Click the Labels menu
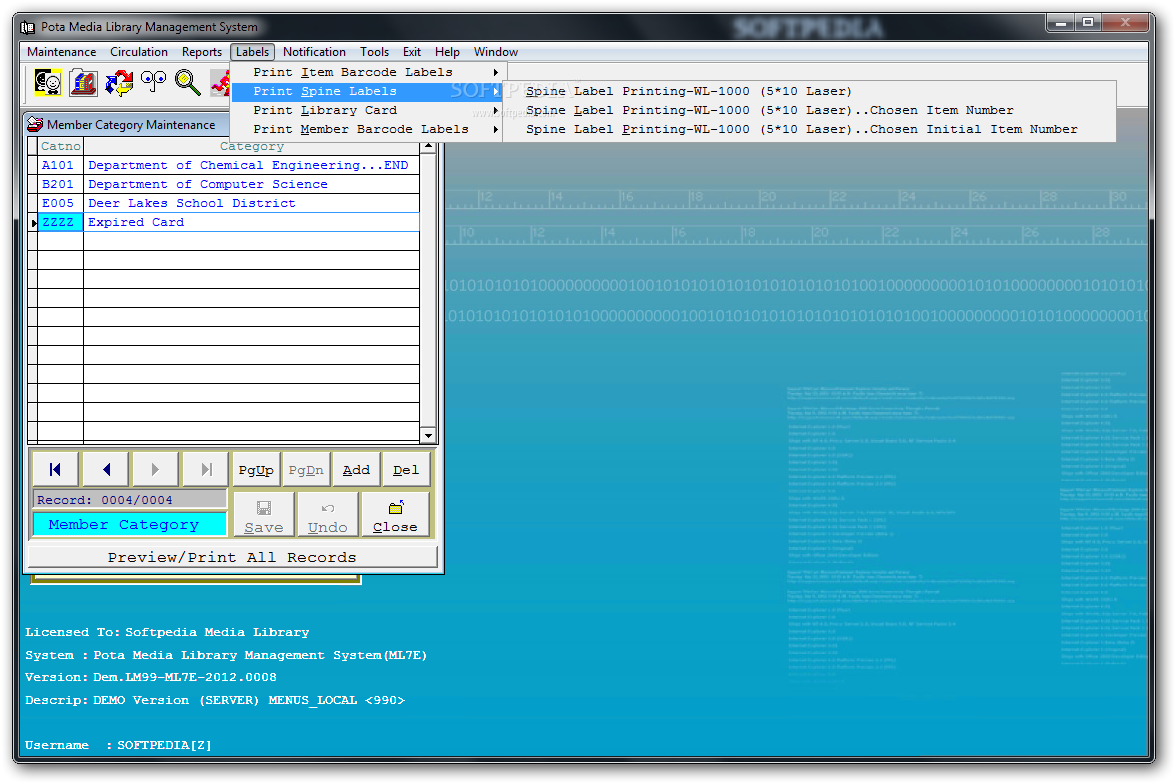 (252, 52)
